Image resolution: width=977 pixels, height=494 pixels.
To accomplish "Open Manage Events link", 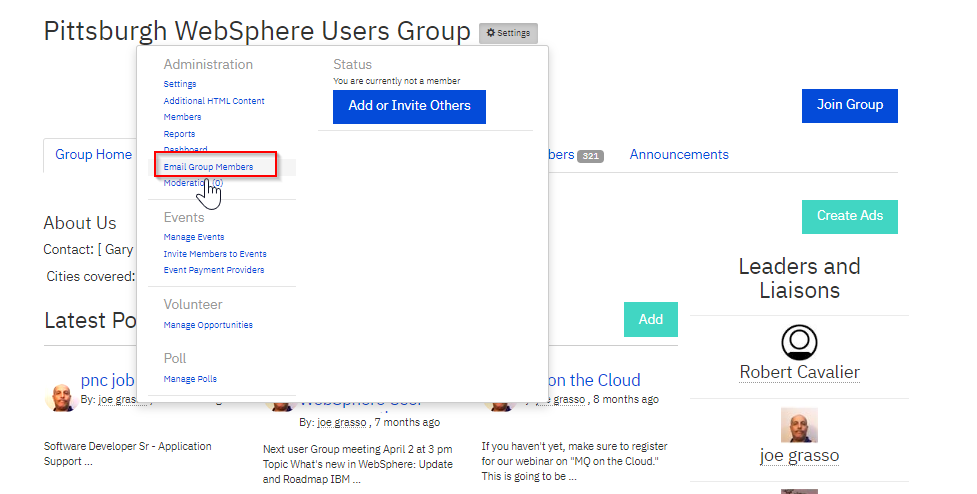I will pos(194,237).
